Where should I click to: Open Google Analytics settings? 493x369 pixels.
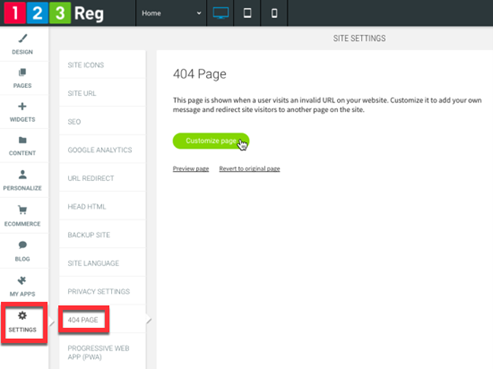click(102, 150)
